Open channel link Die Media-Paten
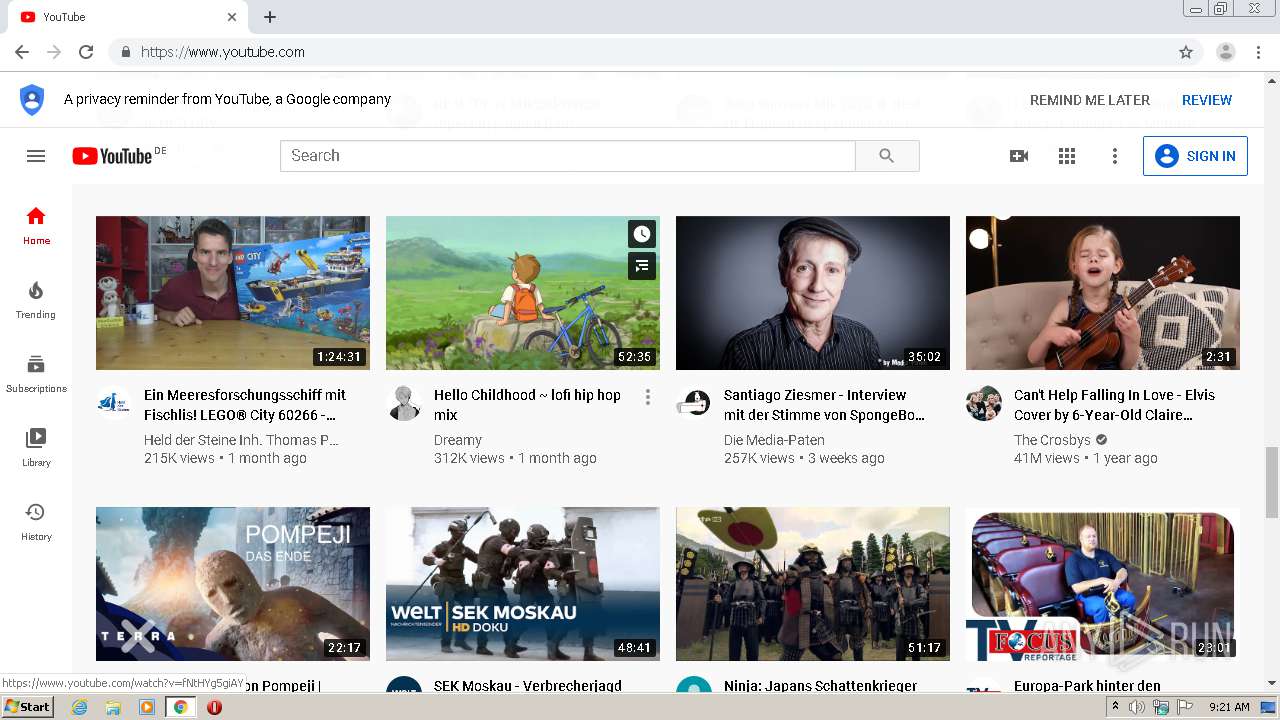1280x720 pixels. (x=774, y=440)
